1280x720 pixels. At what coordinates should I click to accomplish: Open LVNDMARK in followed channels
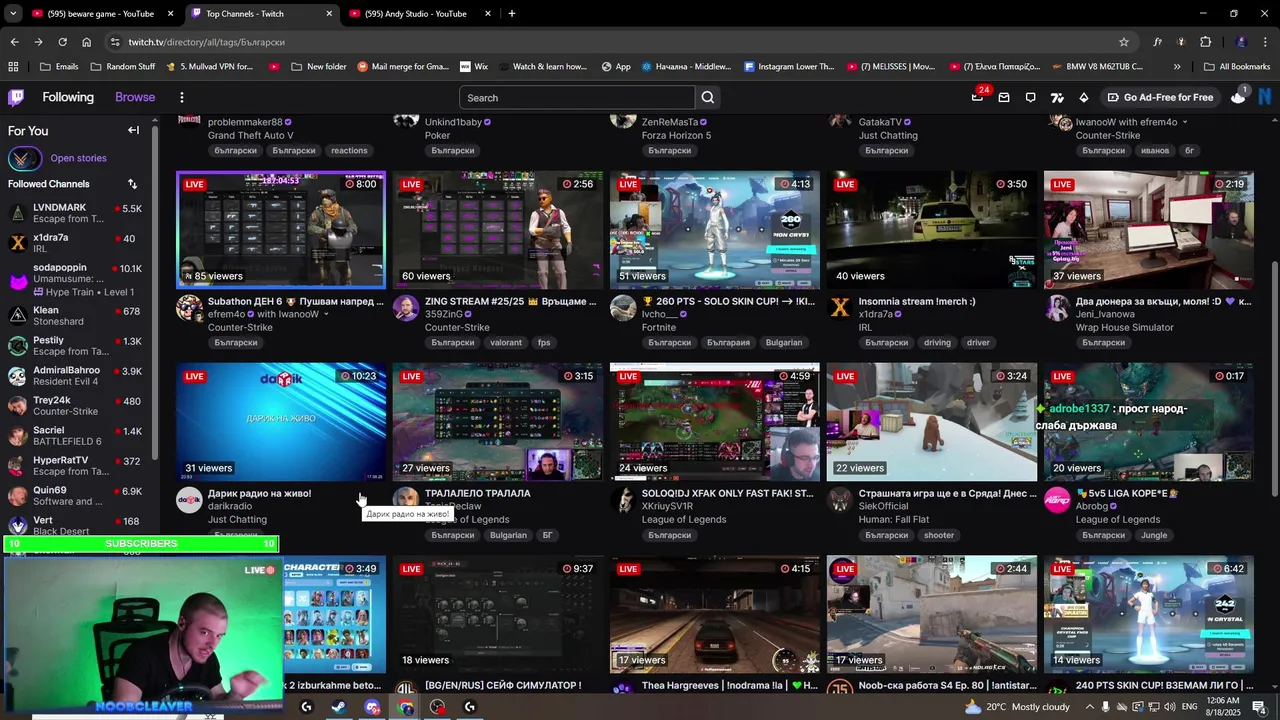coord(76,213)
